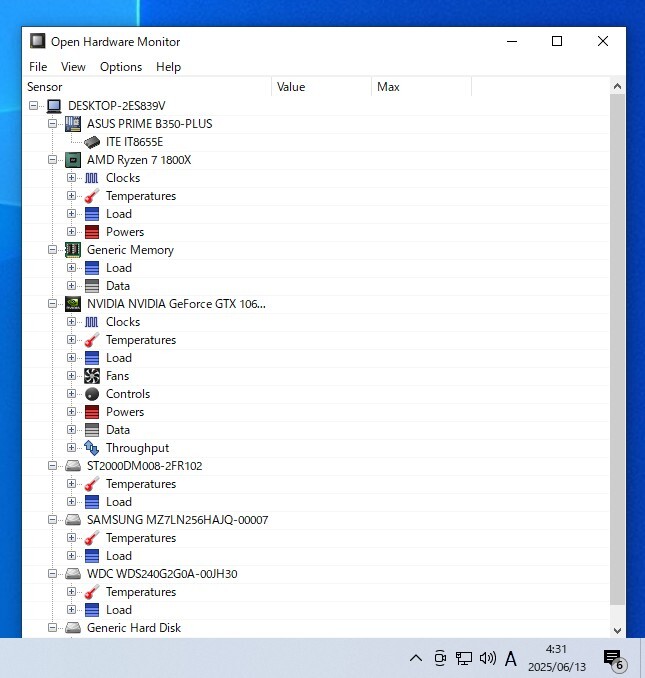Click the drive icon for ST2000DM008-2FR102

tap(73, 466)
